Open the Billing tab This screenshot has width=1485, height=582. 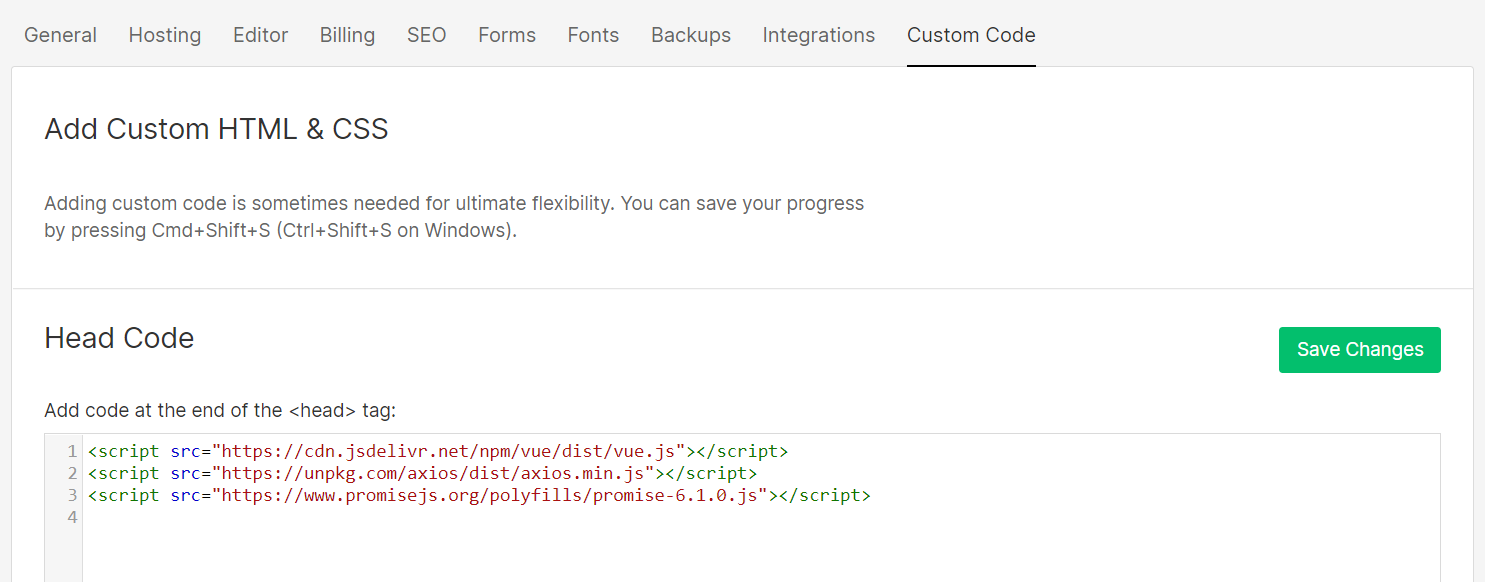click(347, 34)
